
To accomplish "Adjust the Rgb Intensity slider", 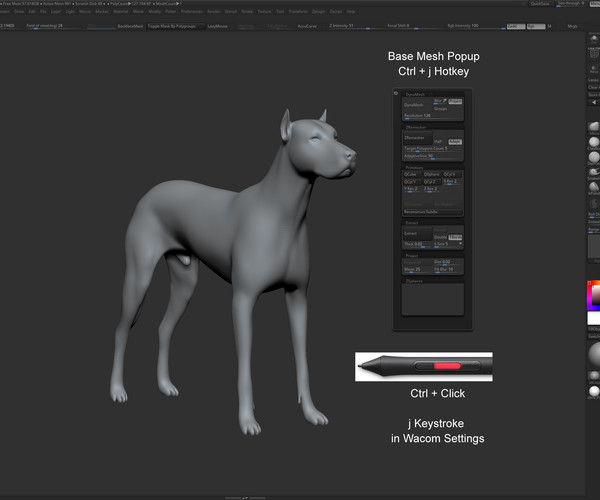I will click(476, 26).
